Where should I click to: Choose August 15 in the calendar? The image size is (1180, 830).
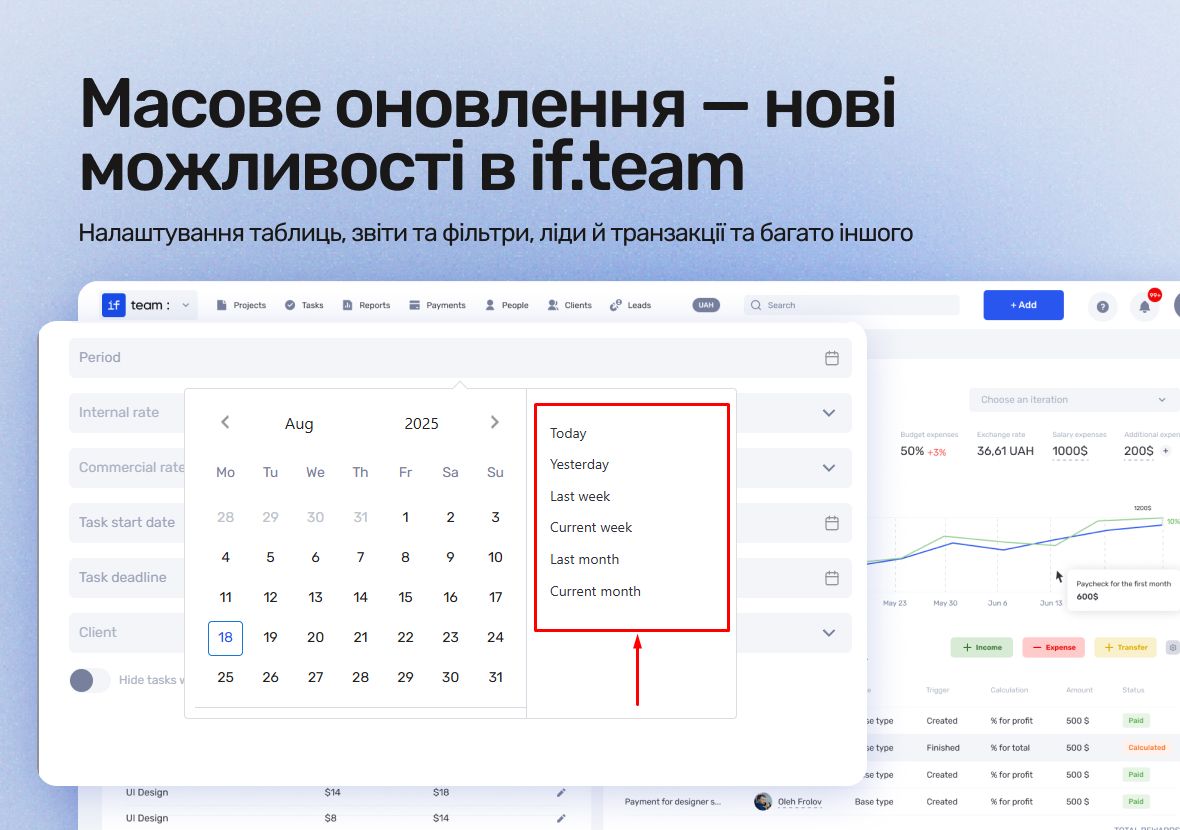pyautogui.click(x=406, y=597)
